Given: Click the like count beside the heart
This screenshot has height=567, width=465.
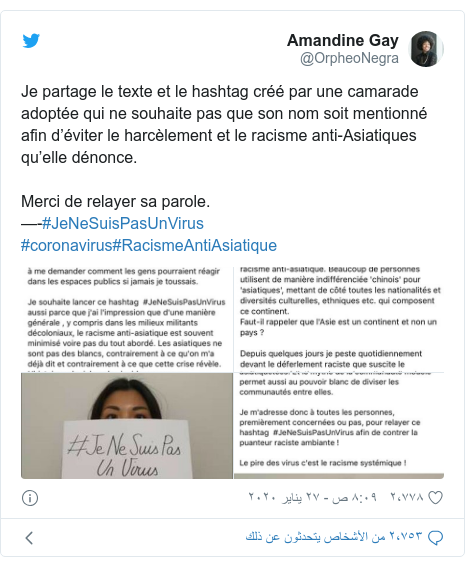Looking at the screenshot, I should click(407, 498).
